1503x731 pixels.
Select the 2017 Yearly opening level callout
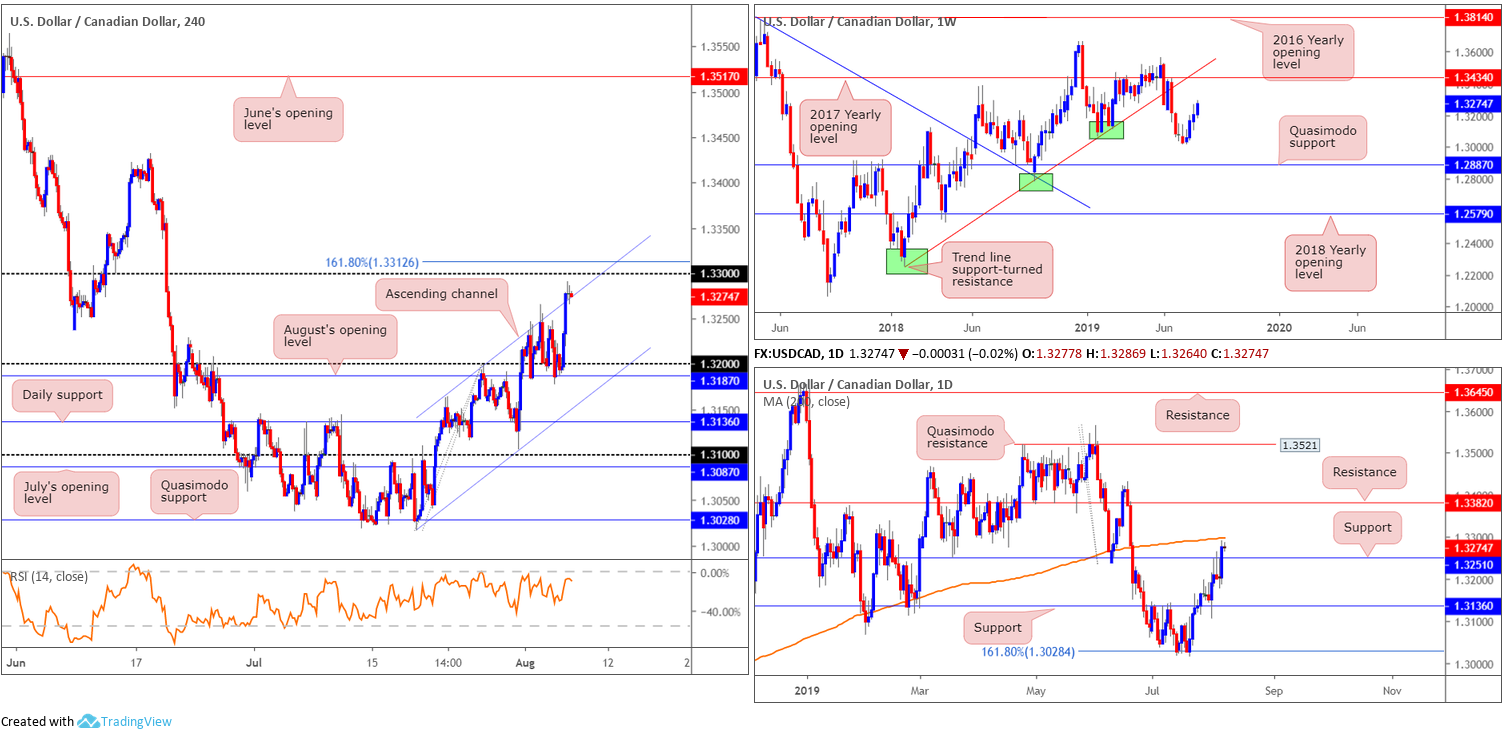click(847, 128)
